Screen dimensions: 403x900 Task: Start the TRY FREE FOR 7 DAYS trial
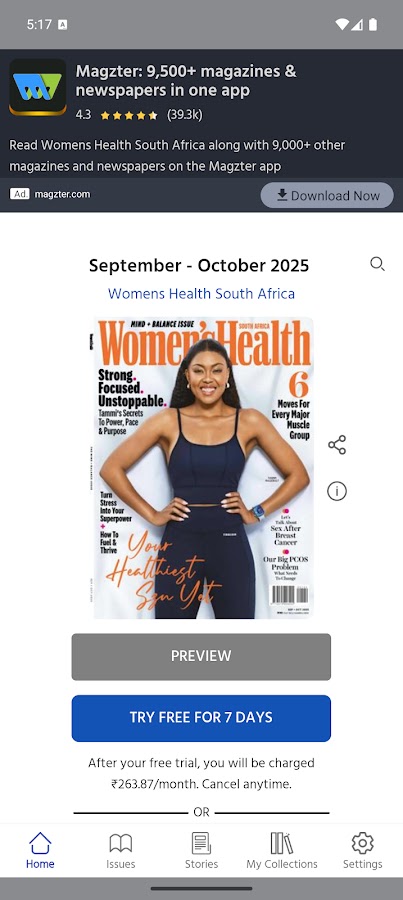point(201,718)
